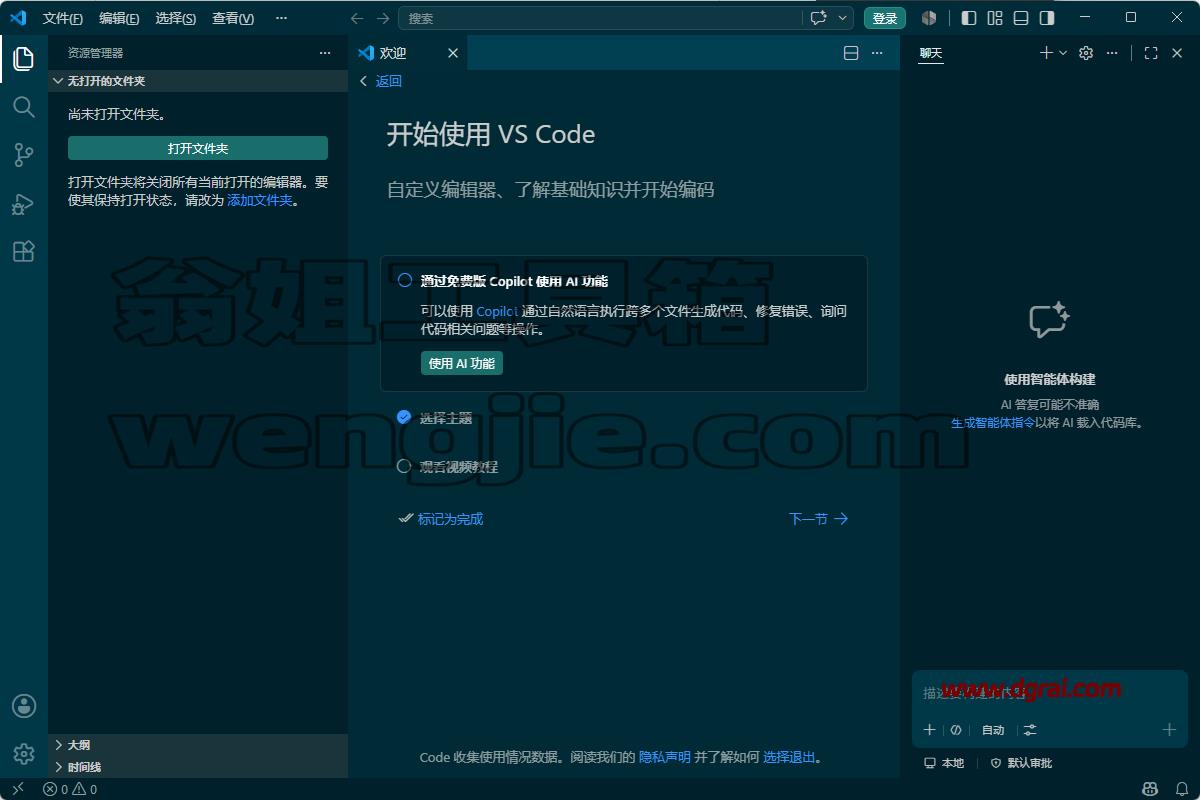Click the 登录 button
This screenshot has height=800, width=1200.
pyautogui.click(x=885, y=18)
